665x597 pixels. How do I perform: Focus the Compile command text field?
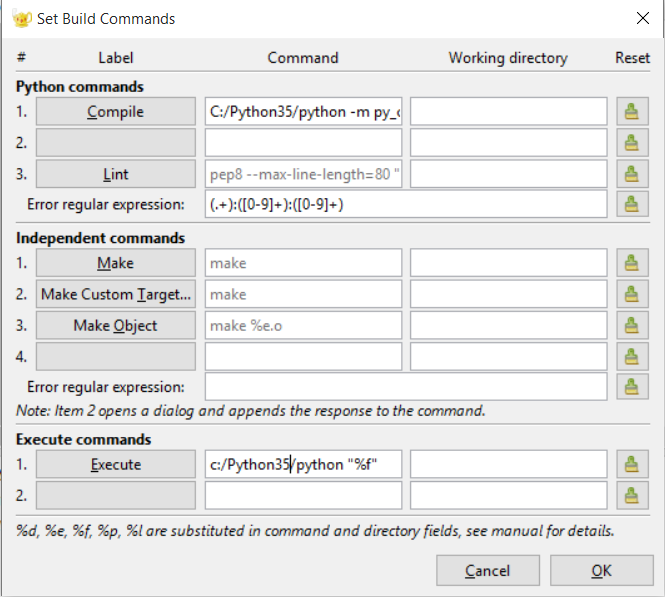(x=304, y=112)
